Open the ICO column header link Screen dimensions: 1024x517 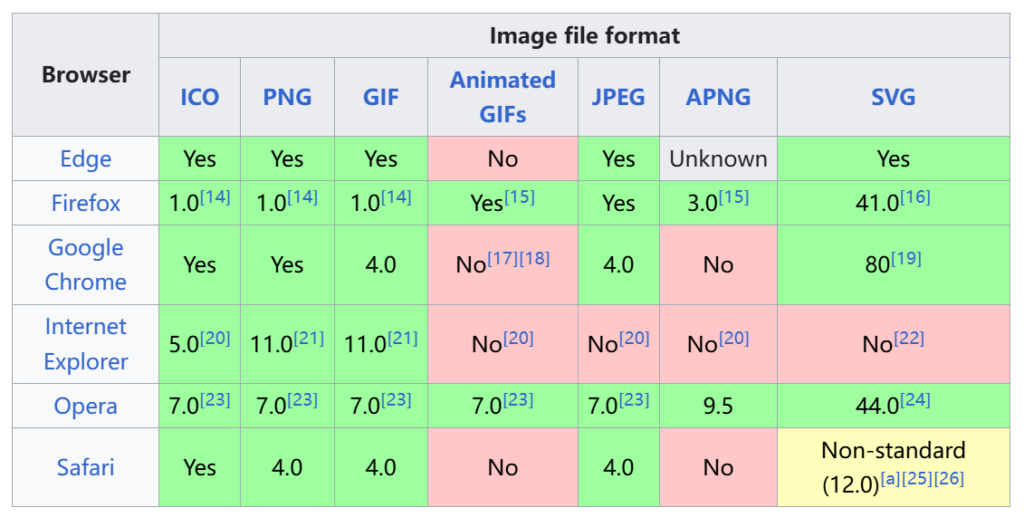click(199, 97)
